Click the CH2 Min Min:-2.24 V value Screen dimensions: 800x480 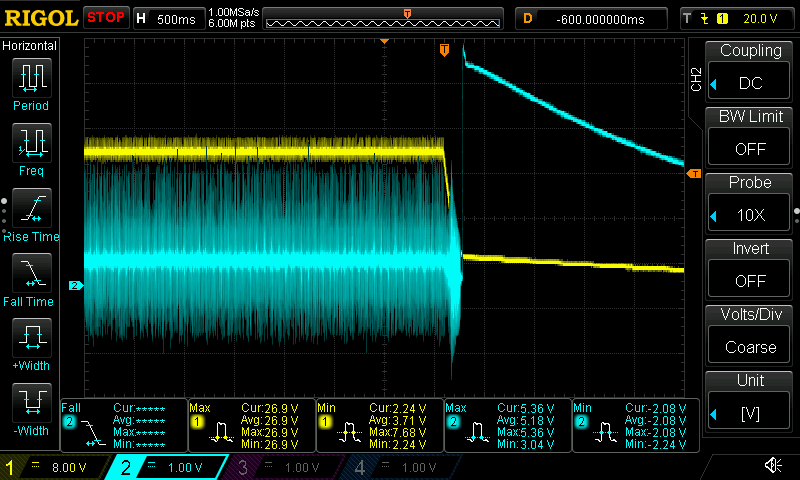[656, 444]
